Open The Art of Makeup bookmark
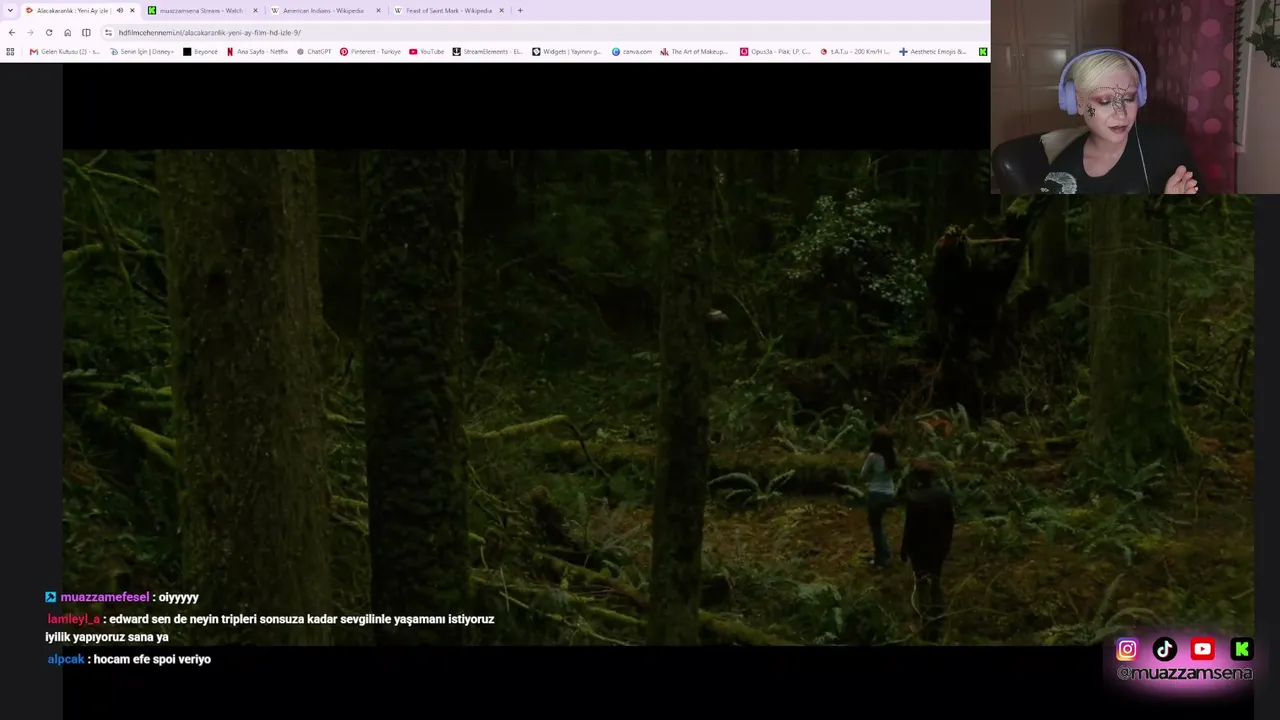Screen dimensions: 1280x720 pos(694,52)
